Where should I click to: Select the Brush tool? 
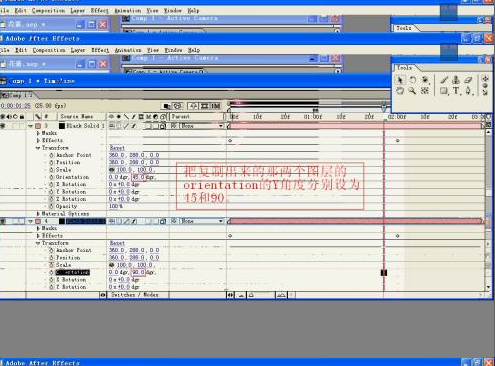[x=444, y=80]
